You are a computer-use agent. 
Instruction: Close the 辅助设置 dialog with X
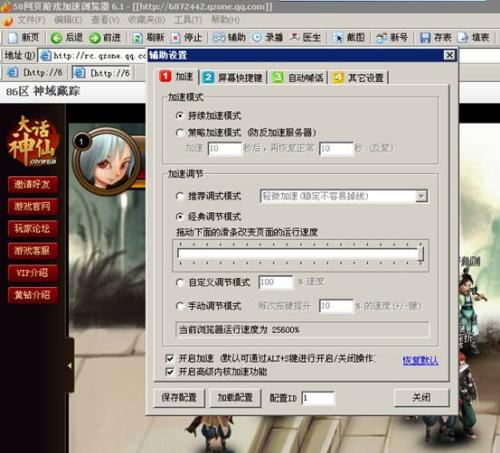[x=450, y=55]
